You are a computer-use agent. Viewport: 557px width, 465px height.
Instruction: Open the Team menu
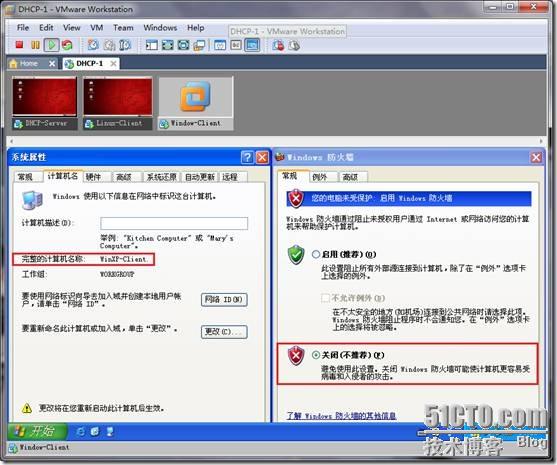click(123, 27)
